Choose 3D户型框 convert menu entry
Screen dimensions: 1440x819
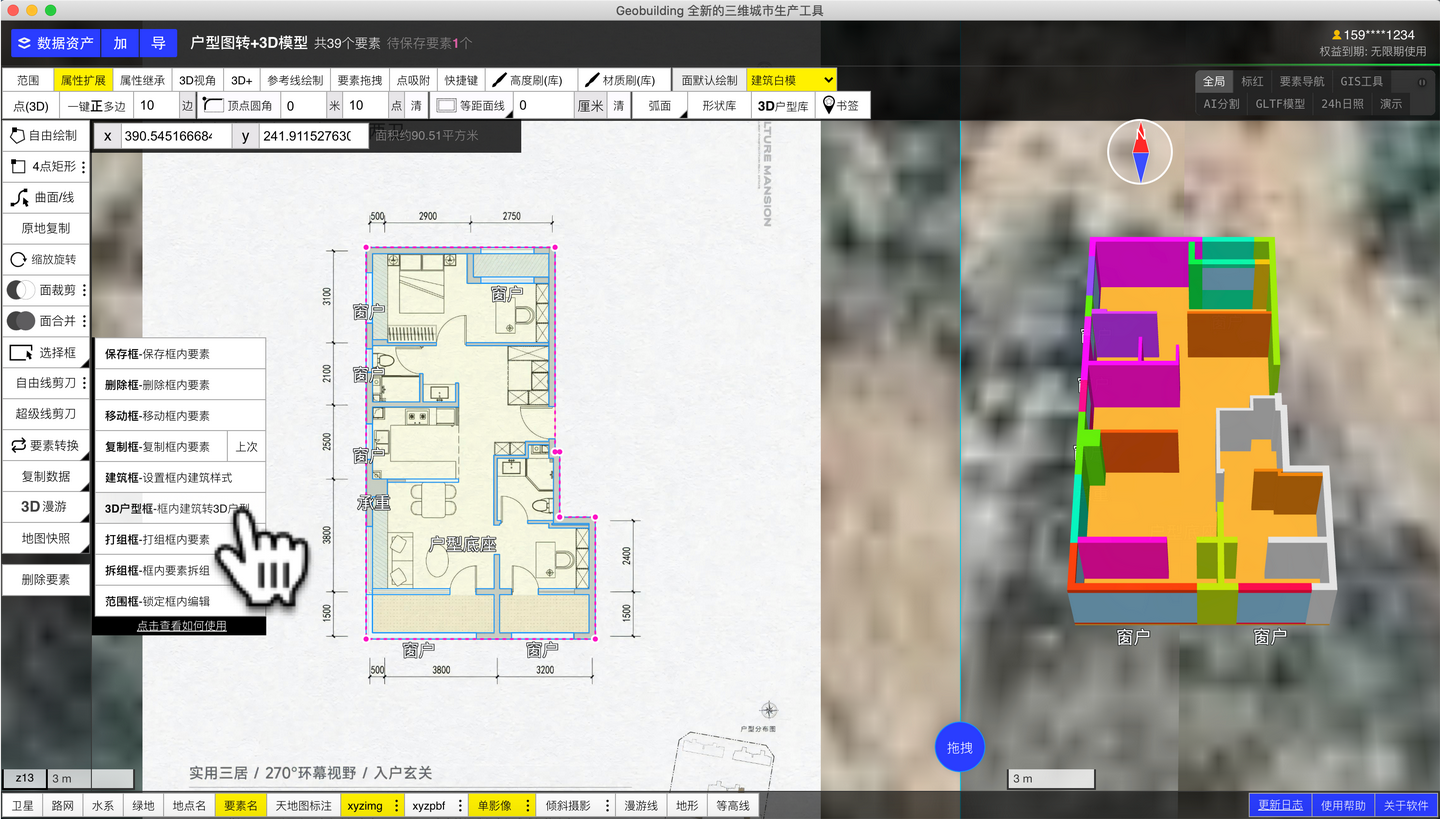(180, 508)
